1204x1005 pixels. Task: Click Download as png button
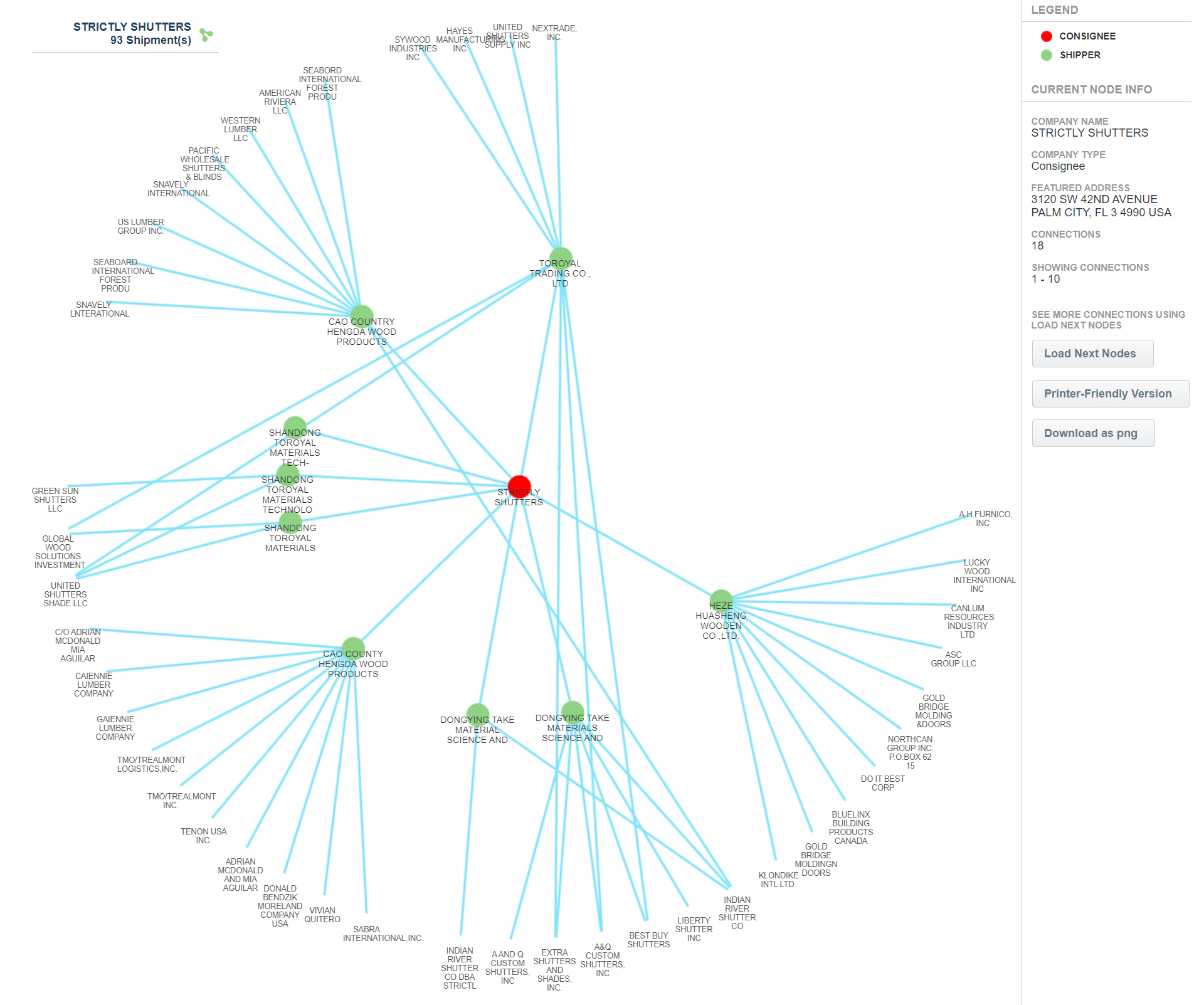click(1093, 433)
